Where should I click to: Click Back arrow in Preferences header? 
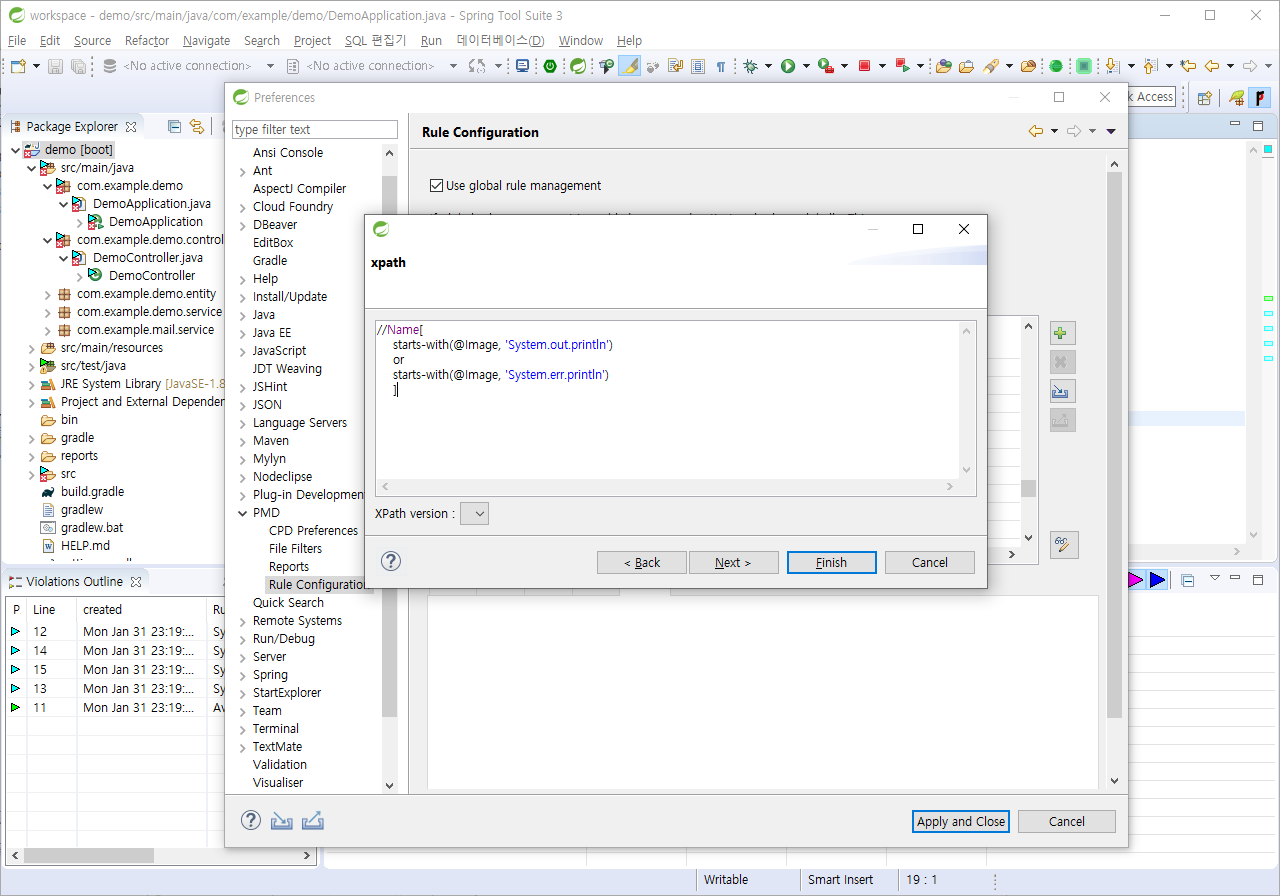[x=1036, y=131]
